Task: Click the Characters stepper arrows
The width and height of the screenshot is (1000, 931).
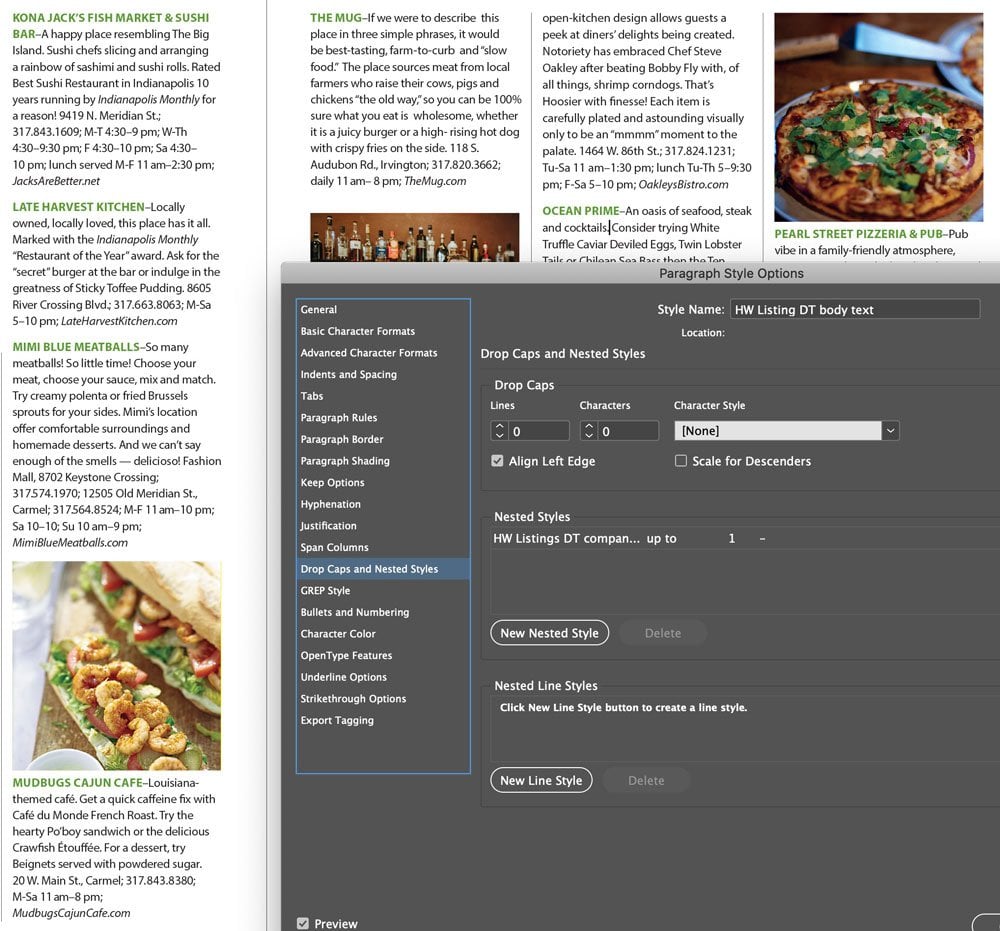Action: [589, 431]
